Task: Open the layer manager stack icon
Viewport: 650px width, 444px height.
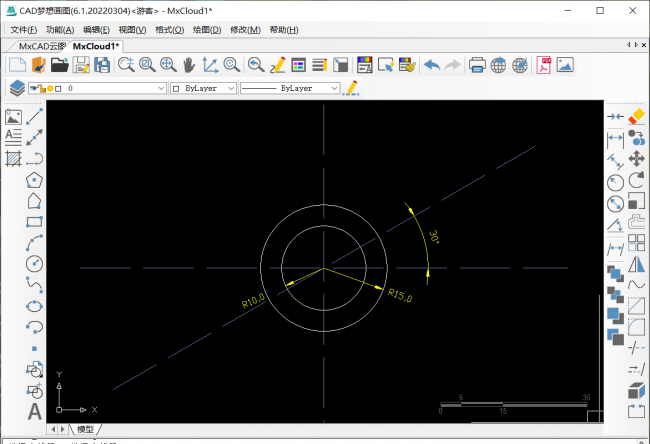Action: point(17,88)
